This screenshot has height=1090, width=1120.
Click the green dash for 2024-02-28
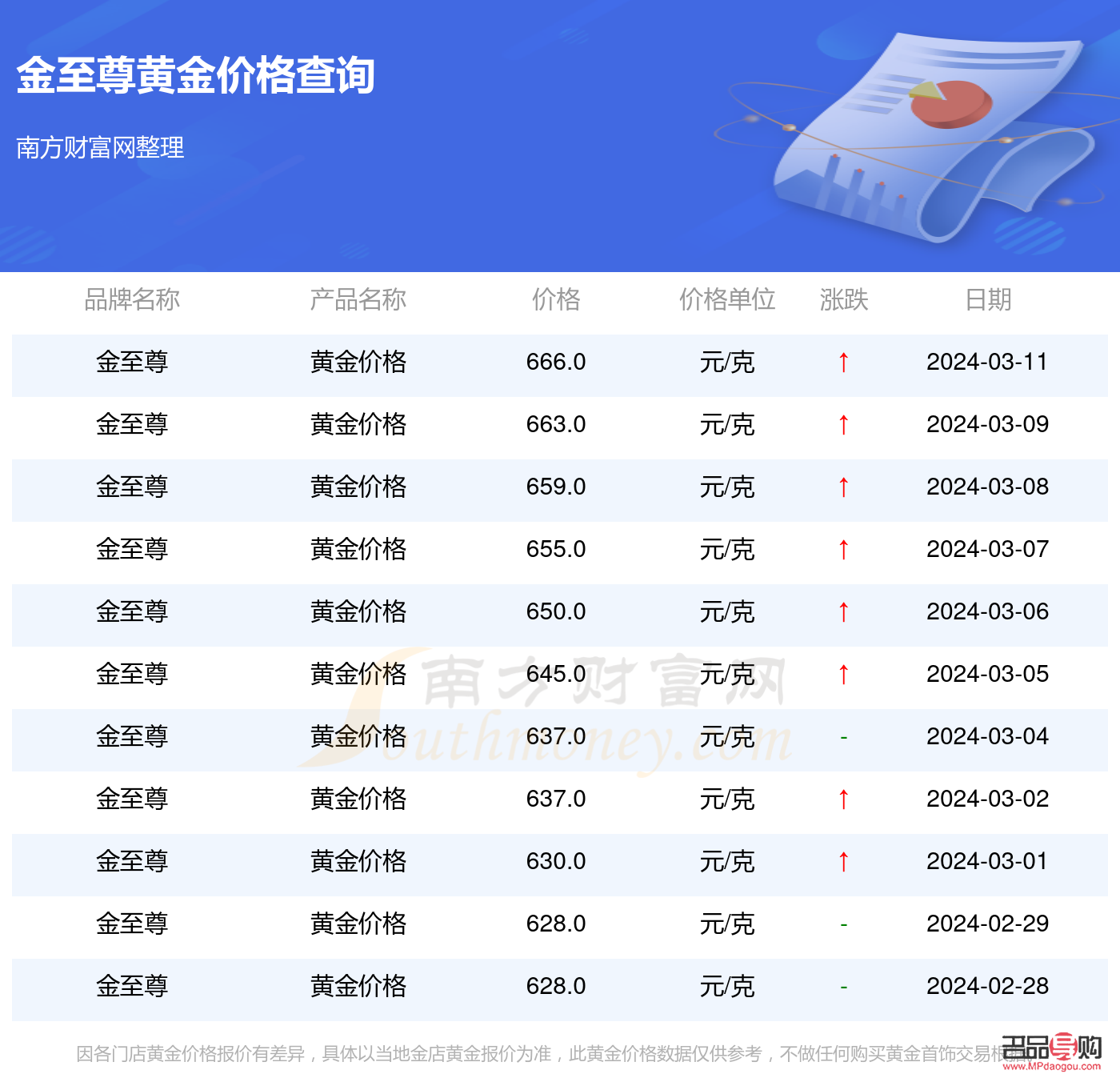[x=843, y=987]
